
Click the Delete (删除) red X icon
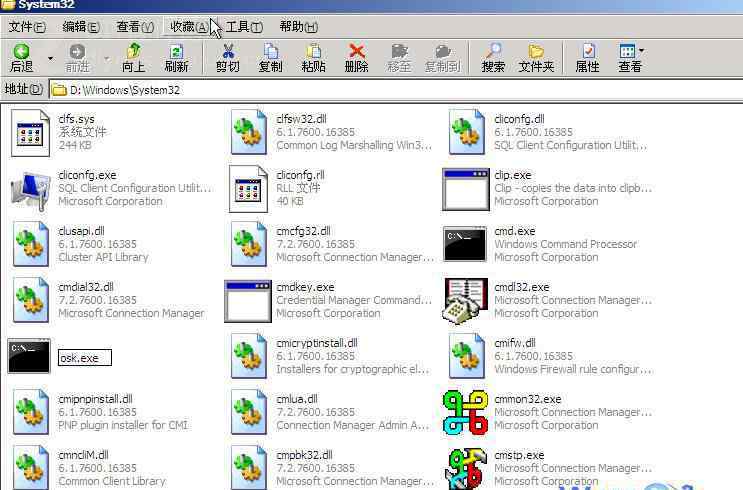pyautogui.click(x=356, y=51)
